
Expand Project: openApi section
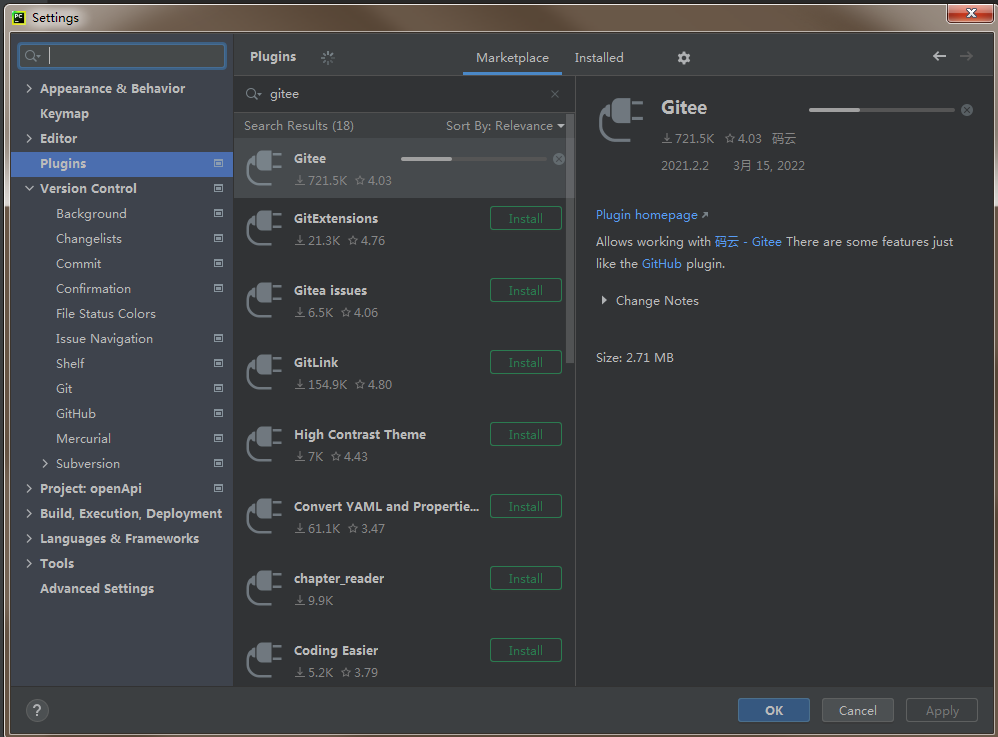coord(29,488)
